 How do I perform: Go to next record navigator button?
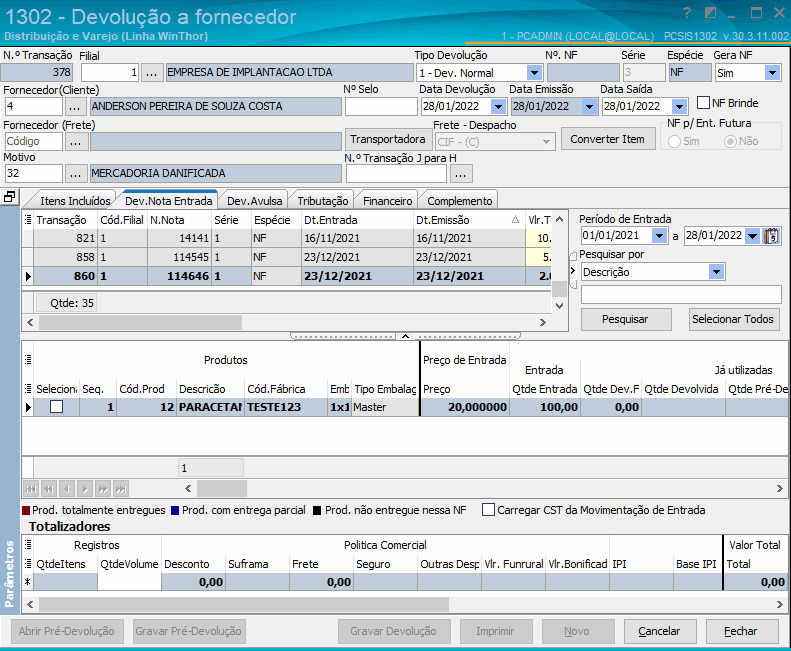tap(85, 489)
